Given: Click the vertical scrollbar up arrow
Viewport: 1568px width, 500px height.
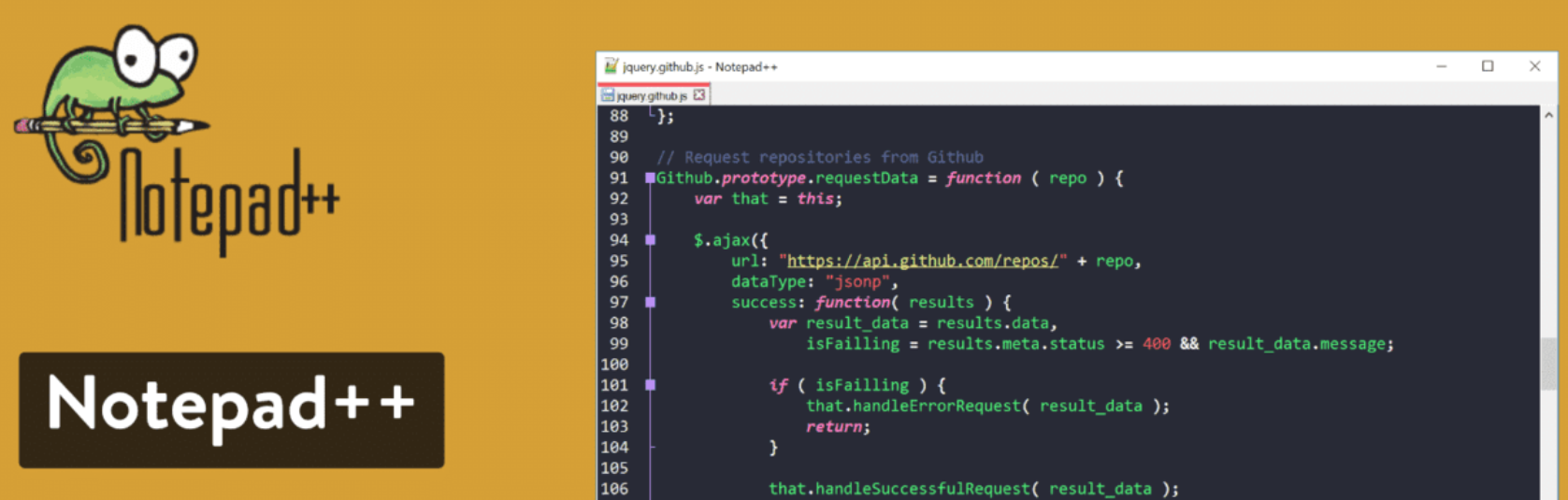Looking at the screenshot, I should pyautogui.click(x=1548, y=115).
